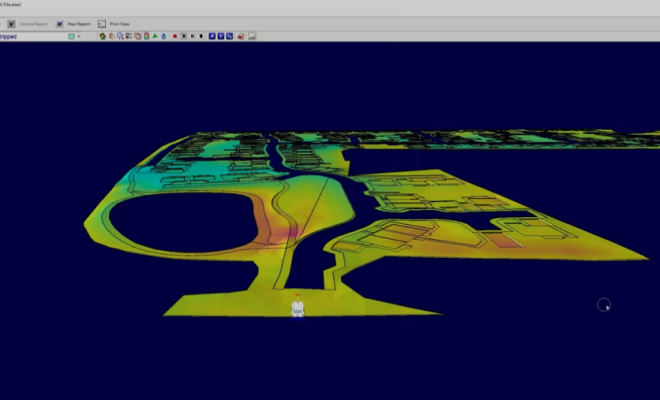This screenshot has height=400, width=660.
Task: Open the Haul Report
Action: click(79, 24)
